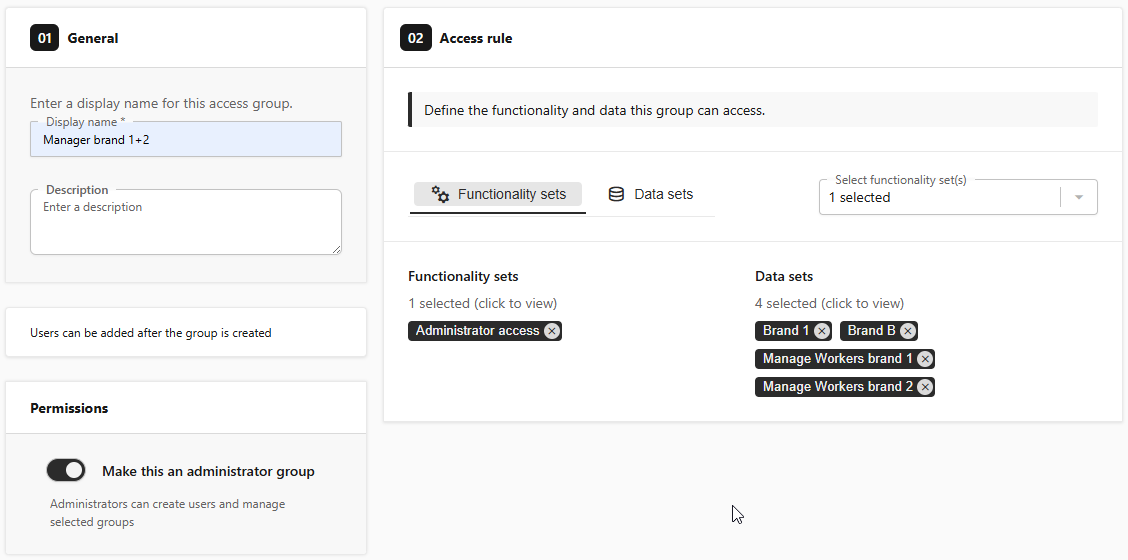The image size is (1128, 560).
Task: Click the gears icon on Functionality sets
Action: (x=440, y=194)
